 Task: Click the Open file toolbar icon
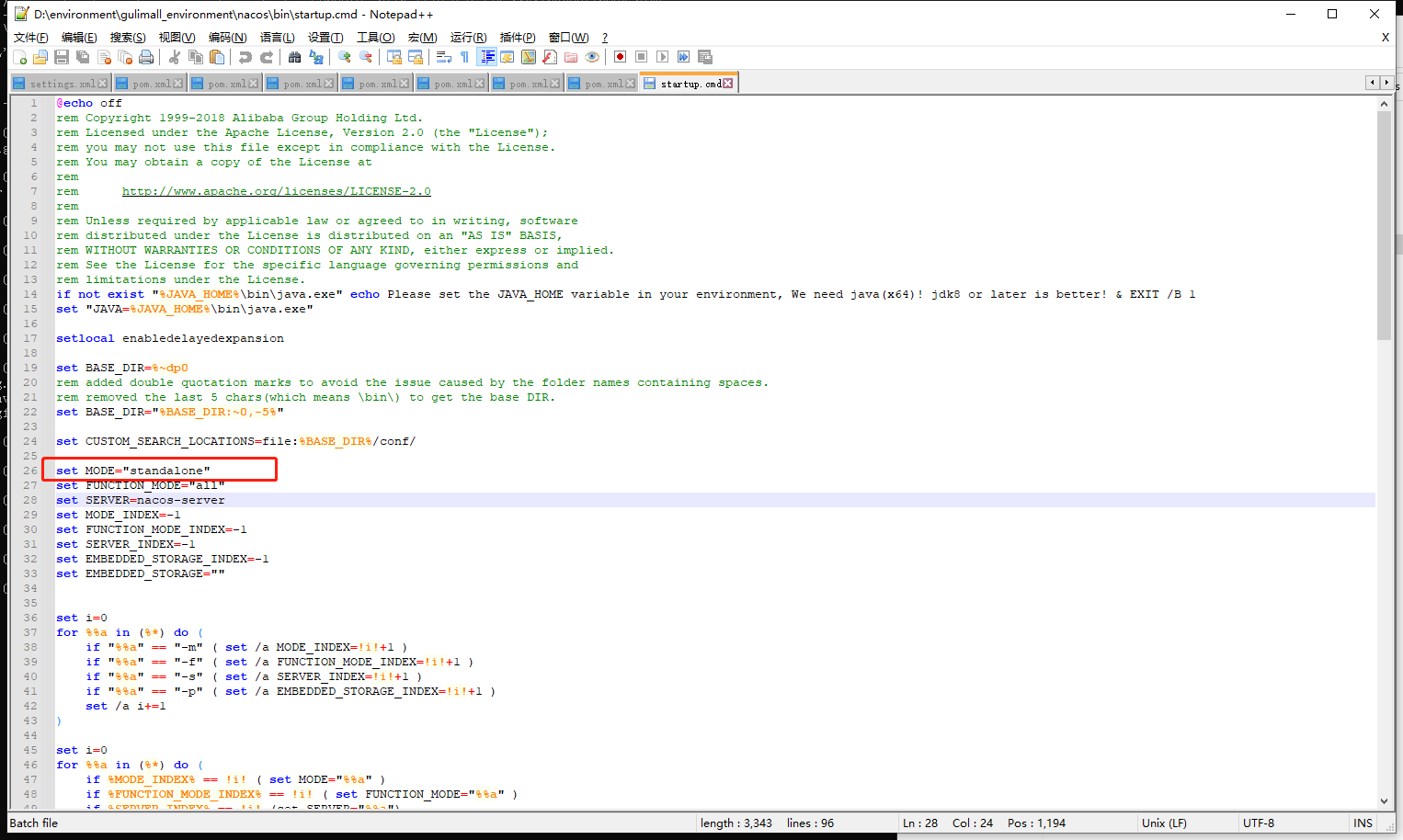coord(40,57)
